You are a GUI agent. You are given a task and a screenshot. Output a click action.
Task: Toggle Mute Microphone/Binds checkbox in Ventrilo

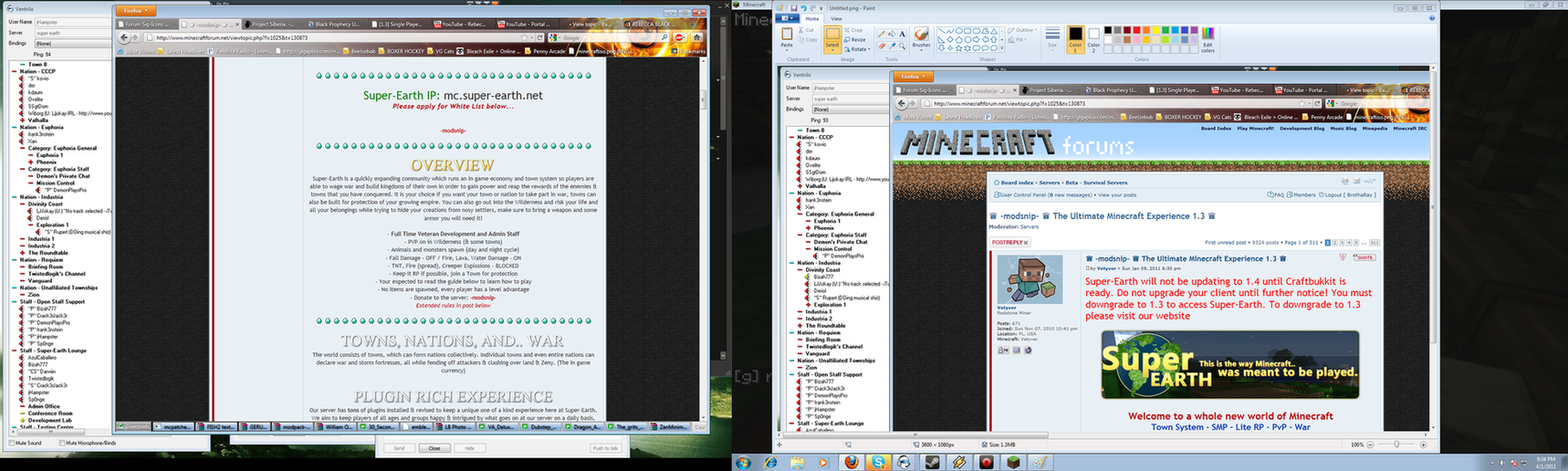60,443
